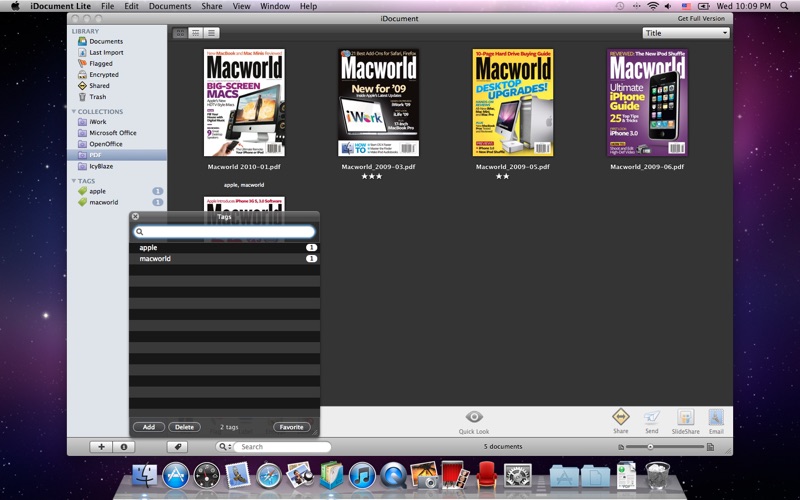
Task: Collapse the COLLECTIONS section
Action: click(x=74, y=111)
